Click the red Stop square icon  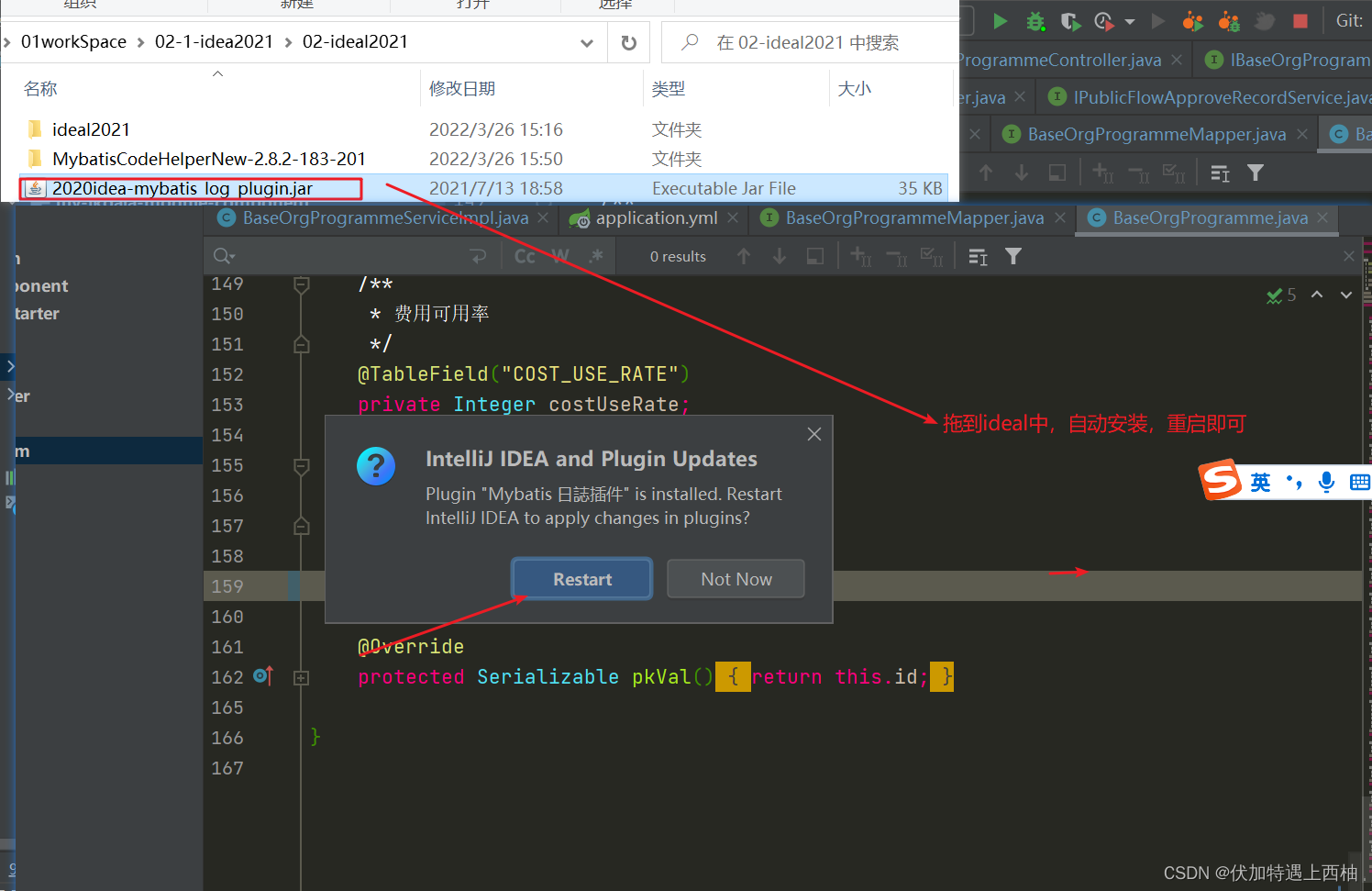[1300, 20]
